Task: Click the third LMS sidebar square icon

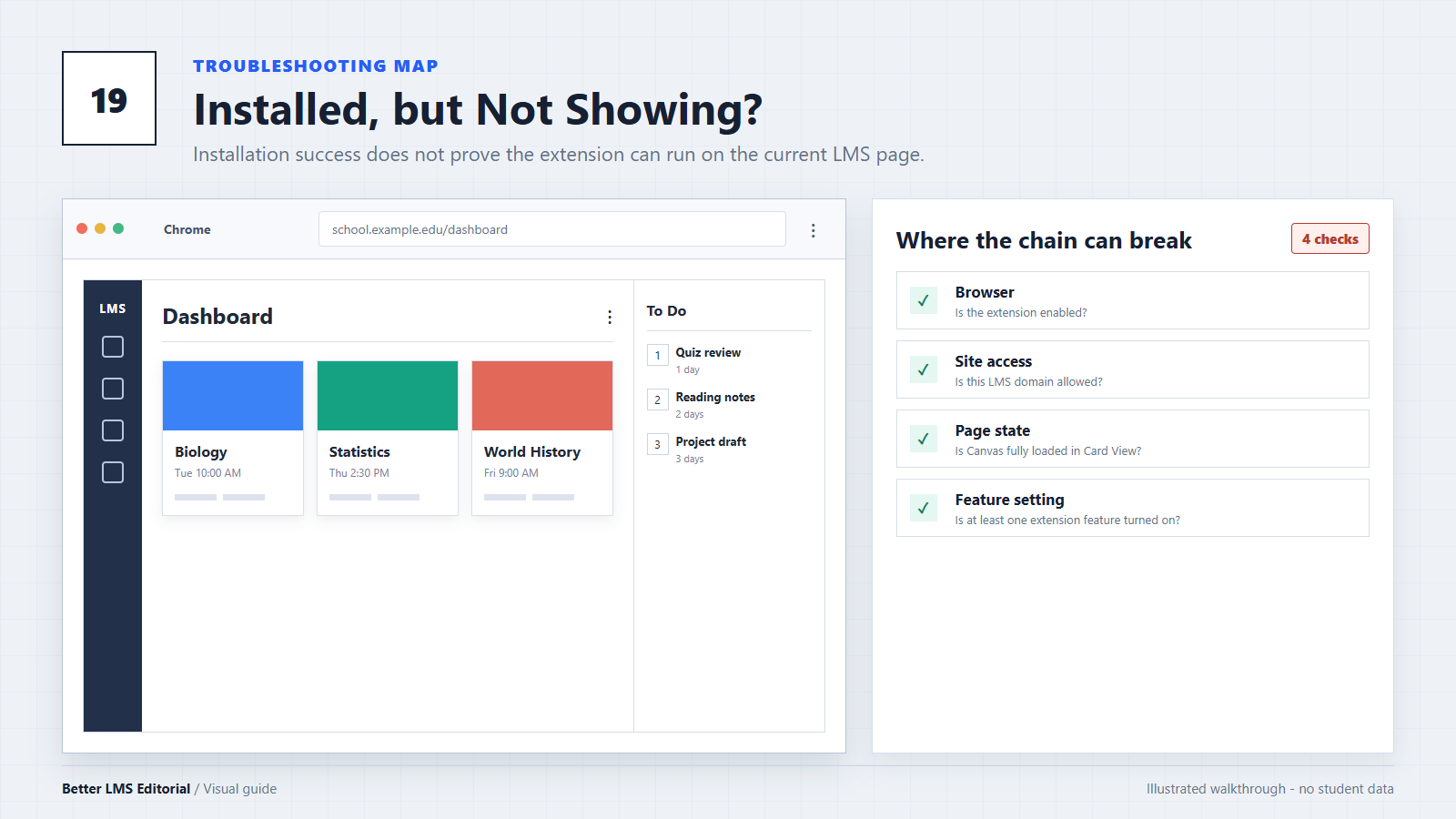Action: 113,430
